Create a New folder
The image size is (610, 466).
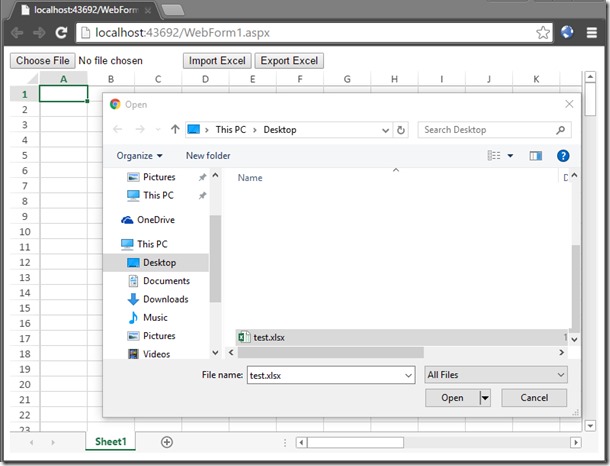208,156
